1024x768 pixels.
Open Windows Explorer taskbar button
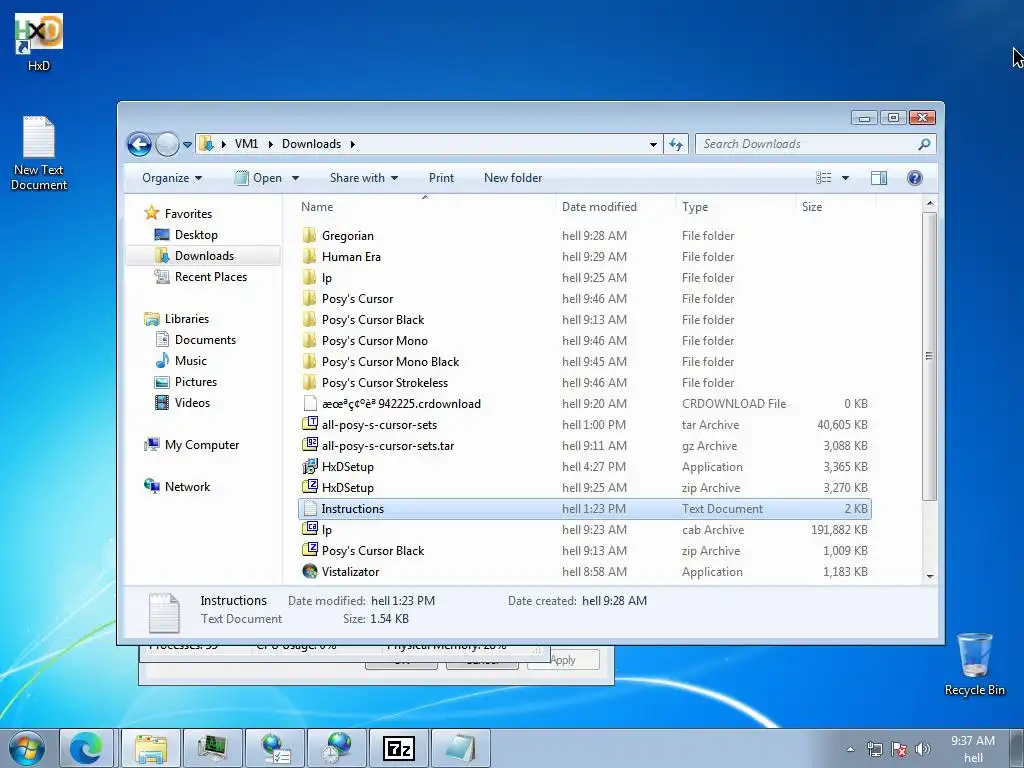150,748
